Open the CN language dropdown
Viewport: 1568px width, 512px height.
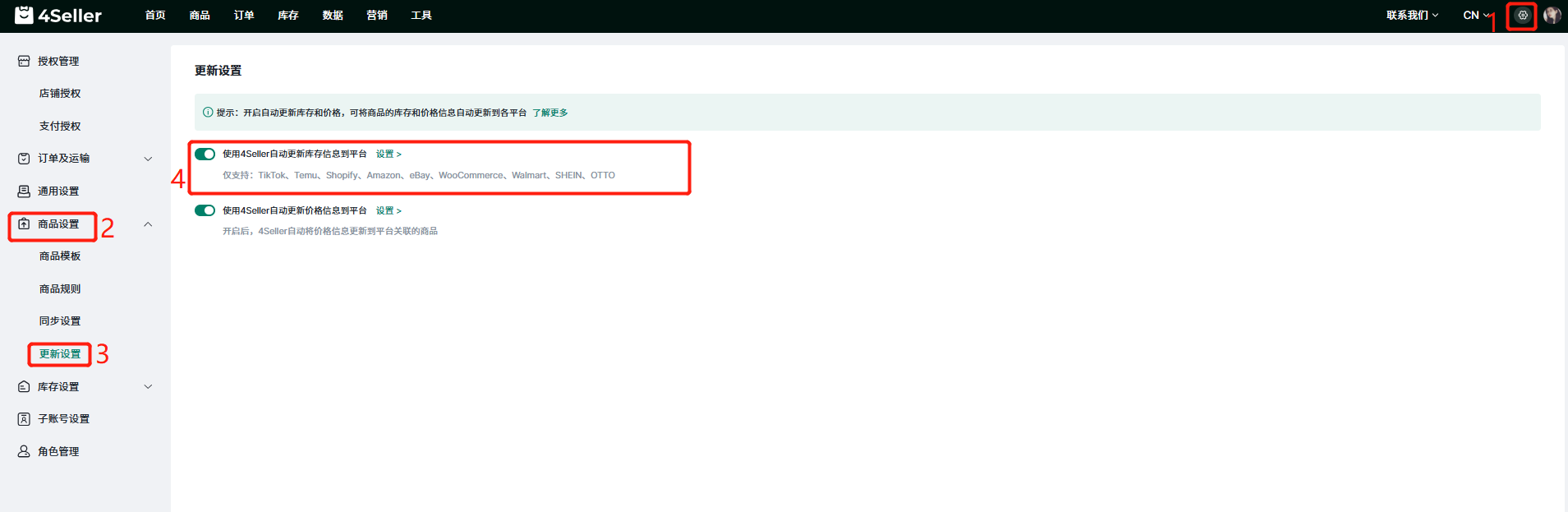click(x=1475, y=16)
